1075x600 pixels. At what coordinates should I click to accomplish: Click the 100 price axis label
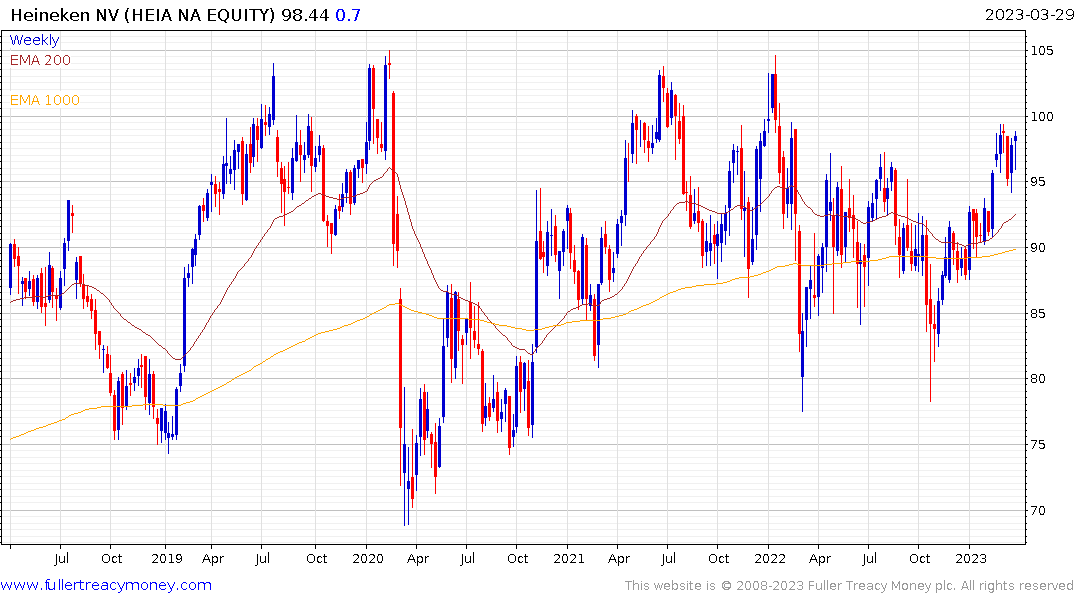tap(1042, 116)
